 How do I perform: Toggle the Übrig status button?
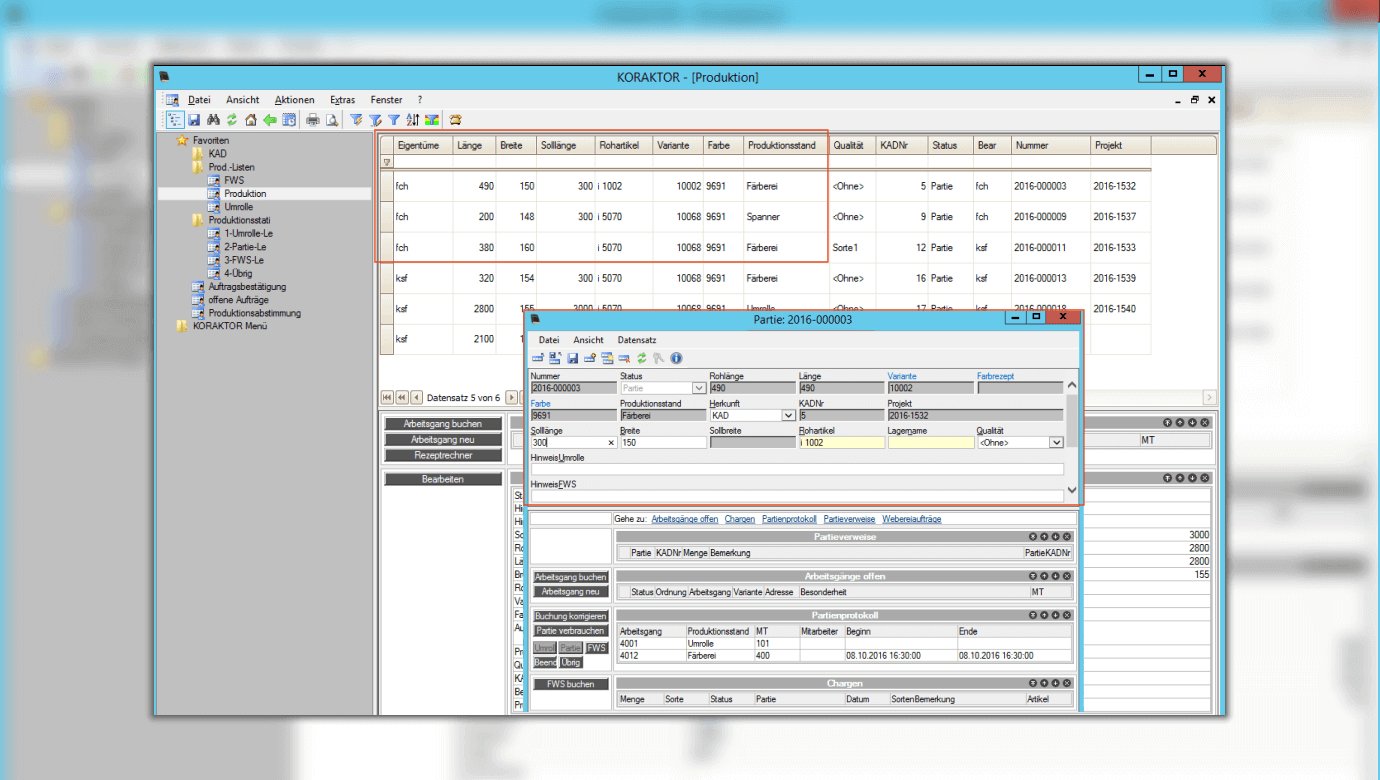point(571,662)
